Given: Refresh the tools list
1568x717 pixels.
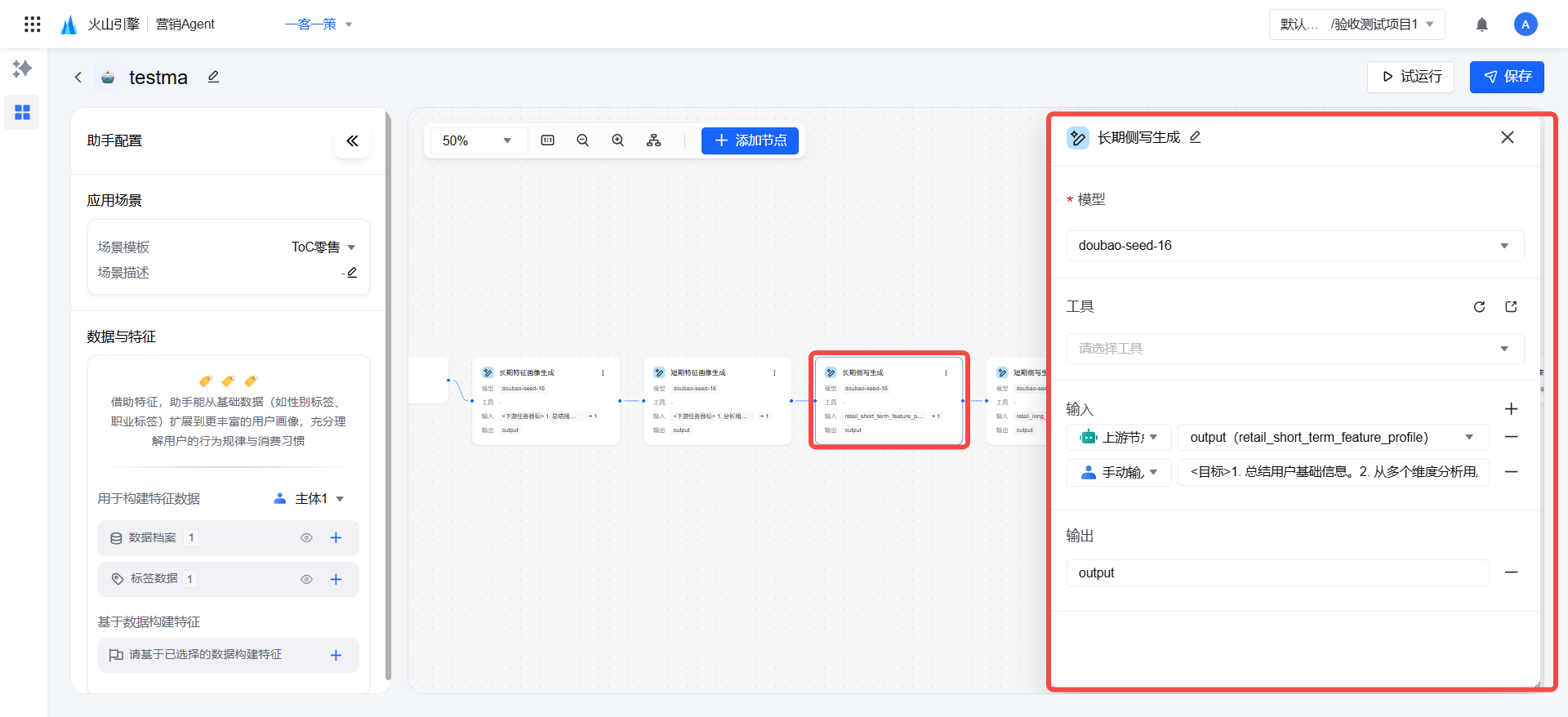Looking at the screenshot, I should (x=1479, y=307).
